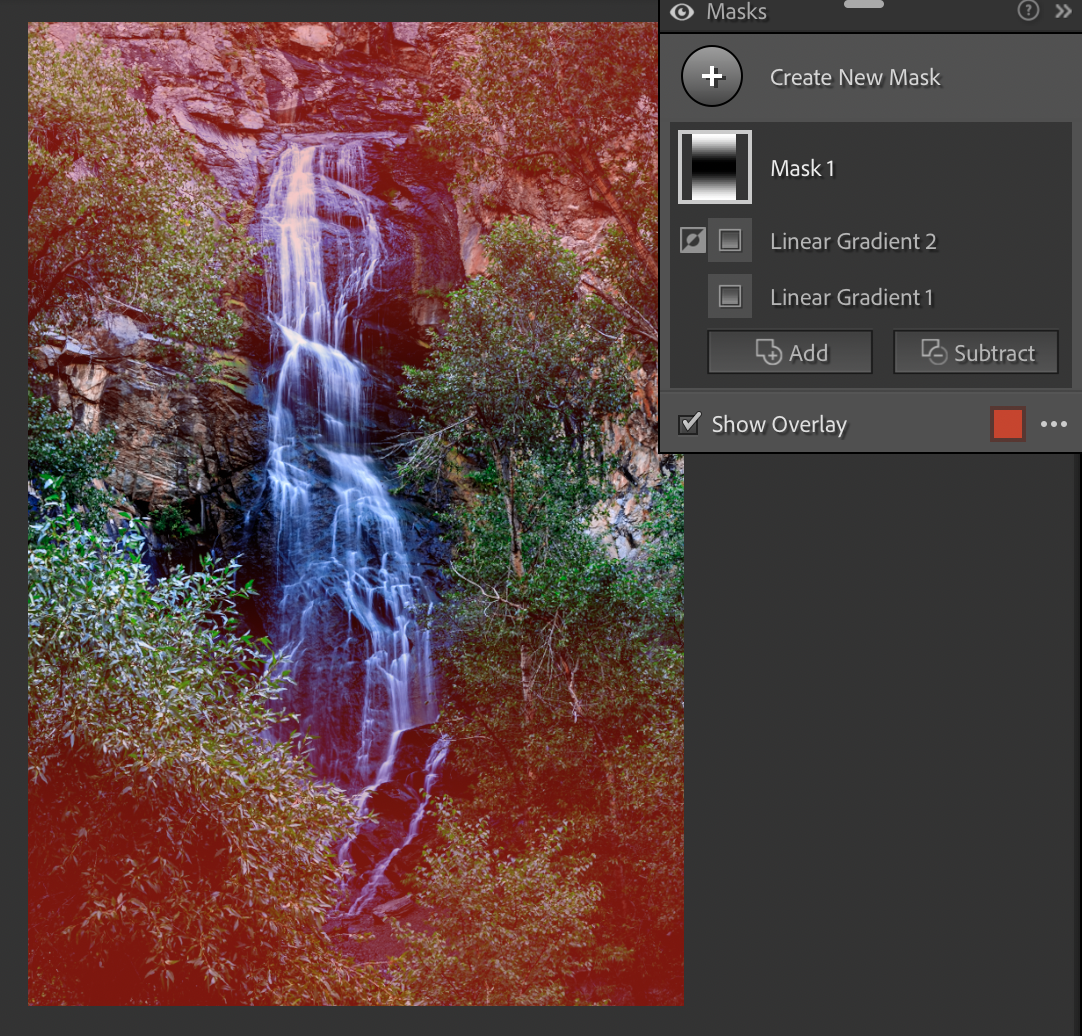Select the Linear Gradient 2 thumbnail
Screen dimensions: 1082x1036
731,240
